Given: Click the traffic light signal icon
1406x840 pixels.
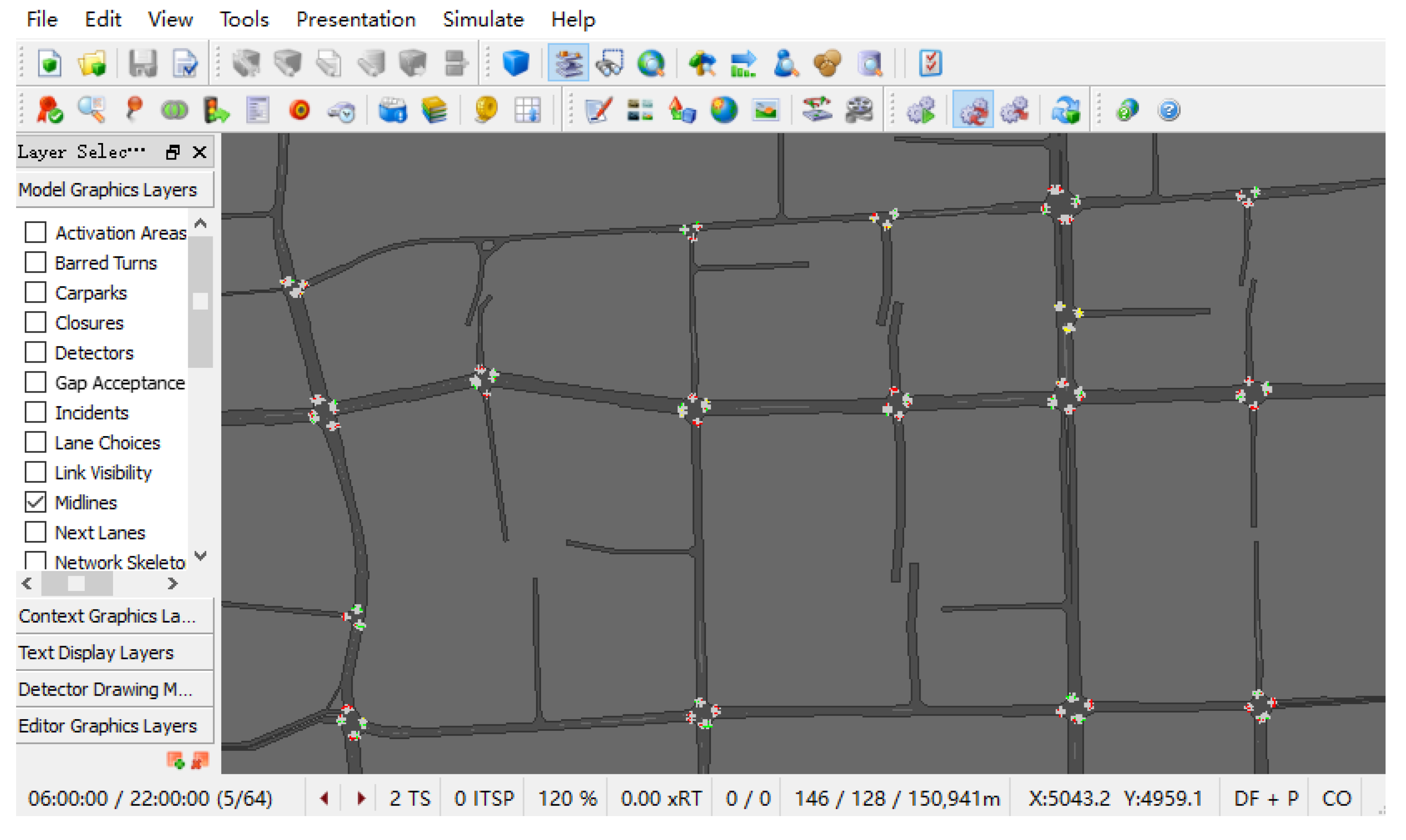Looking at the screenshot, I should [216, 110].
